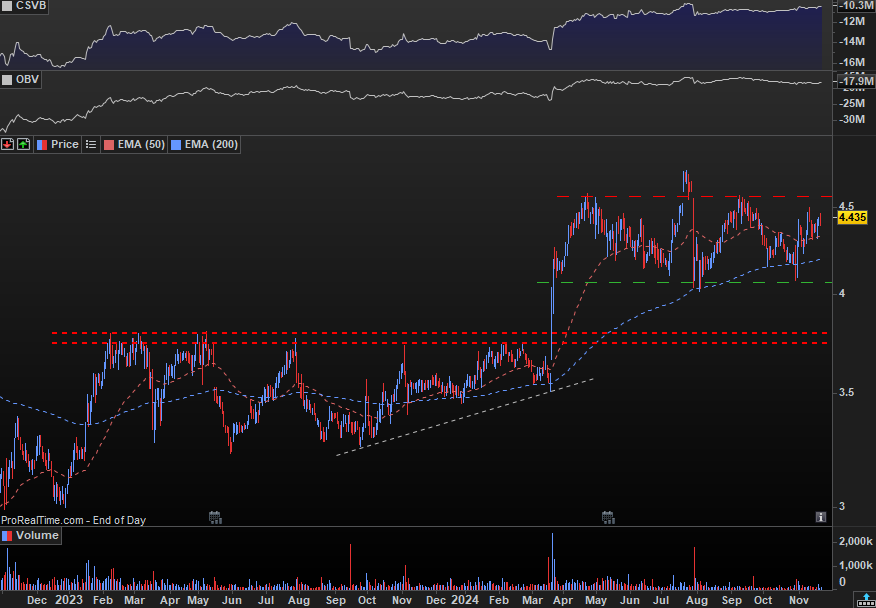
Task: Click the yellow 4.435 current price tag
Action: (852, 219)
